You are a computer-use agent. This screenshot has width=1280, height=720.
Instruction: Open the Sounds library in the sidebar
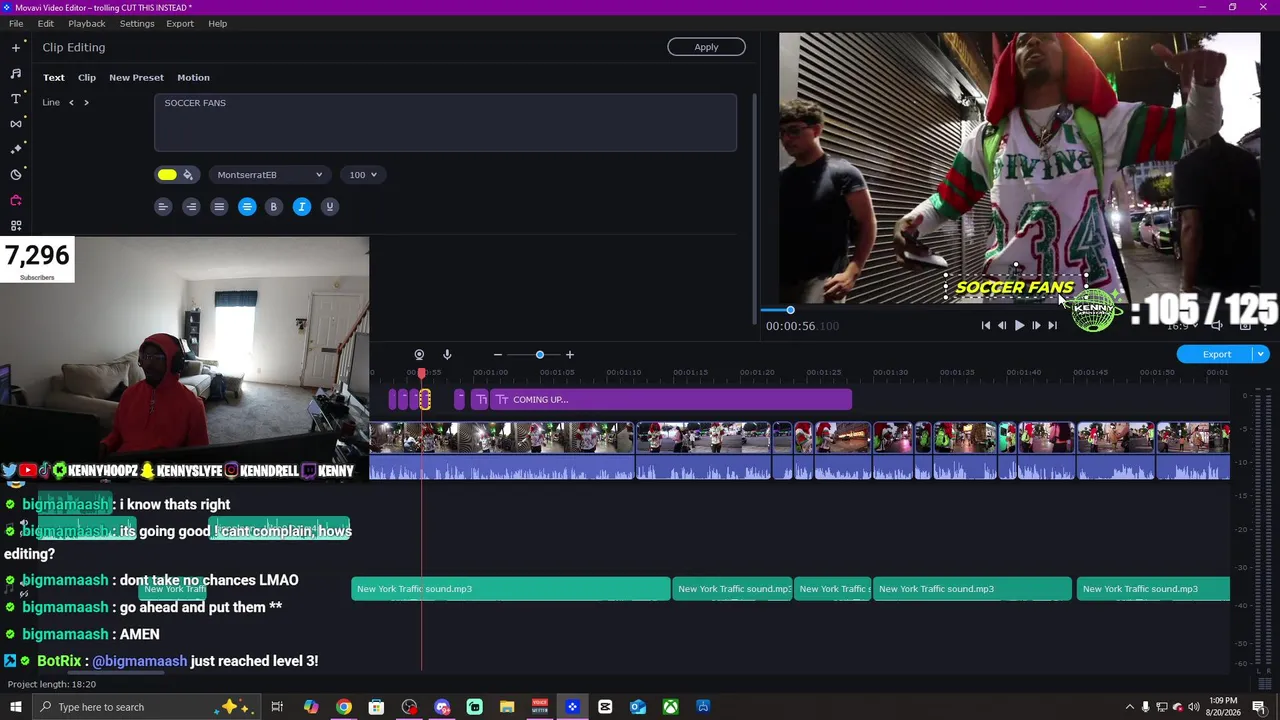pos(16,73)
